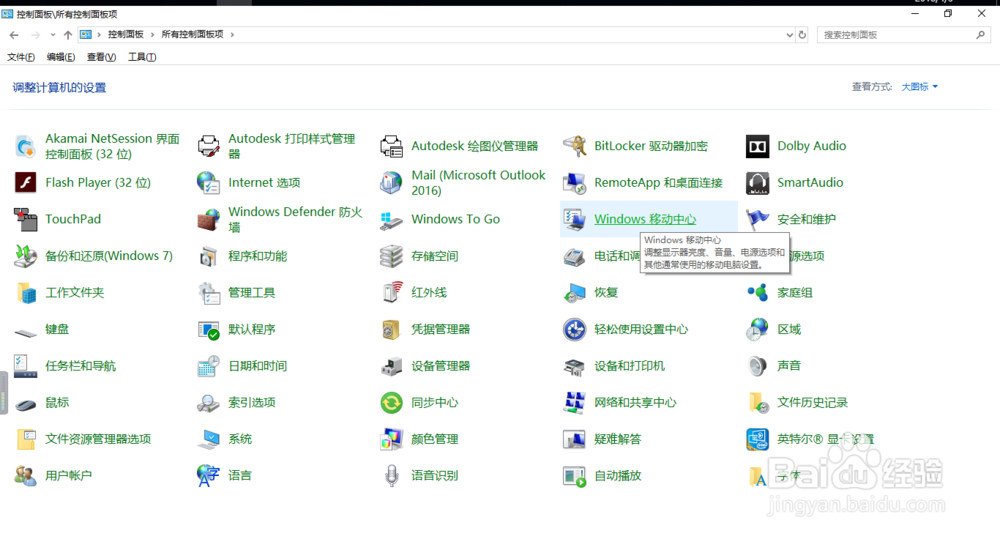Screen dimensions: 1000x539
Task: Expand chevron after 所有控制面板项 breadcrumb
Action: (x=232, y=35)
